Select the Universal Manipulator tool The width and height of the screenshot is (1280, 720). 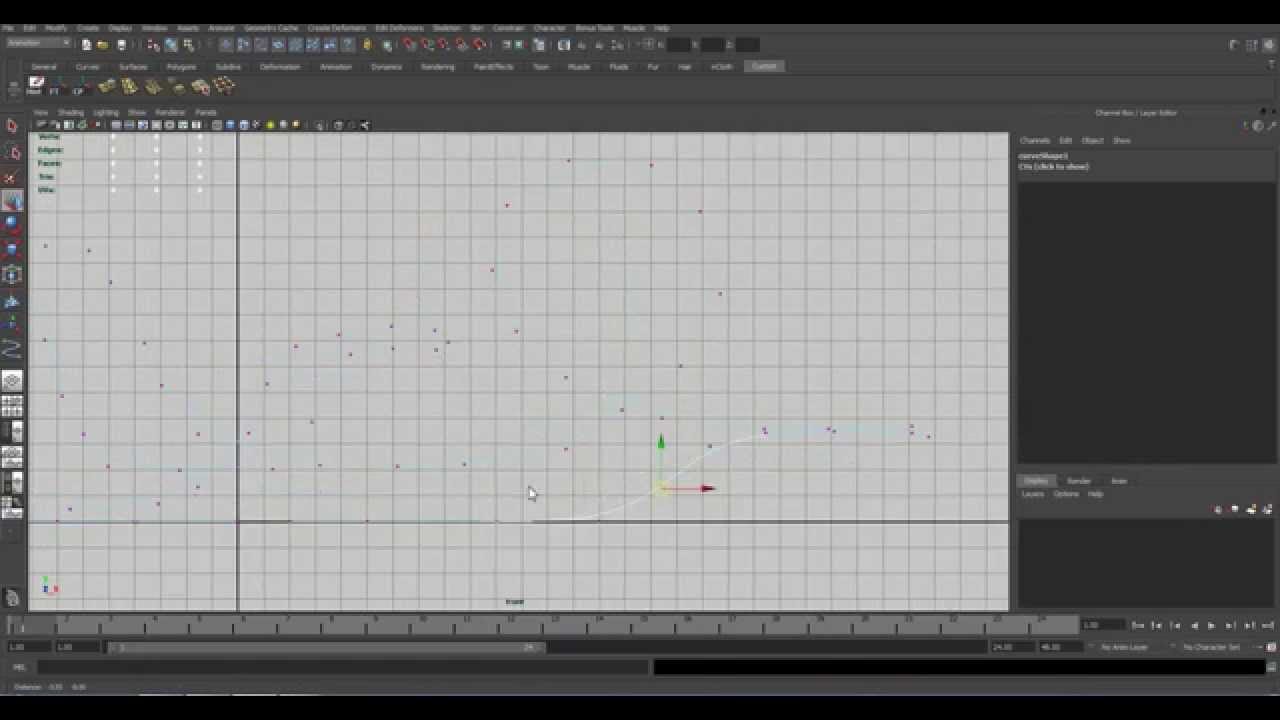pos(12,275)
